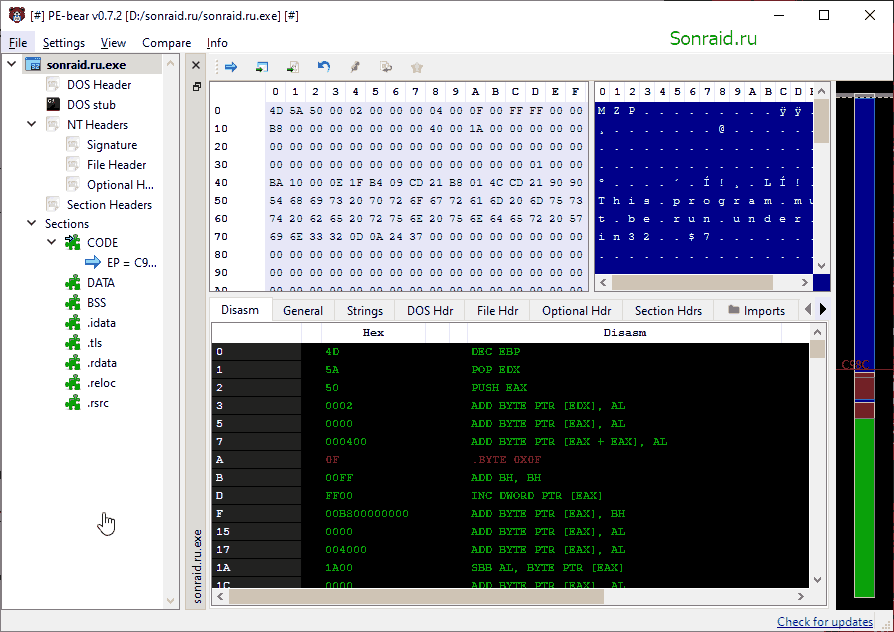Switch to the Section Hdrs tab
The image size is (894, 632).
(x=668, y=311)
